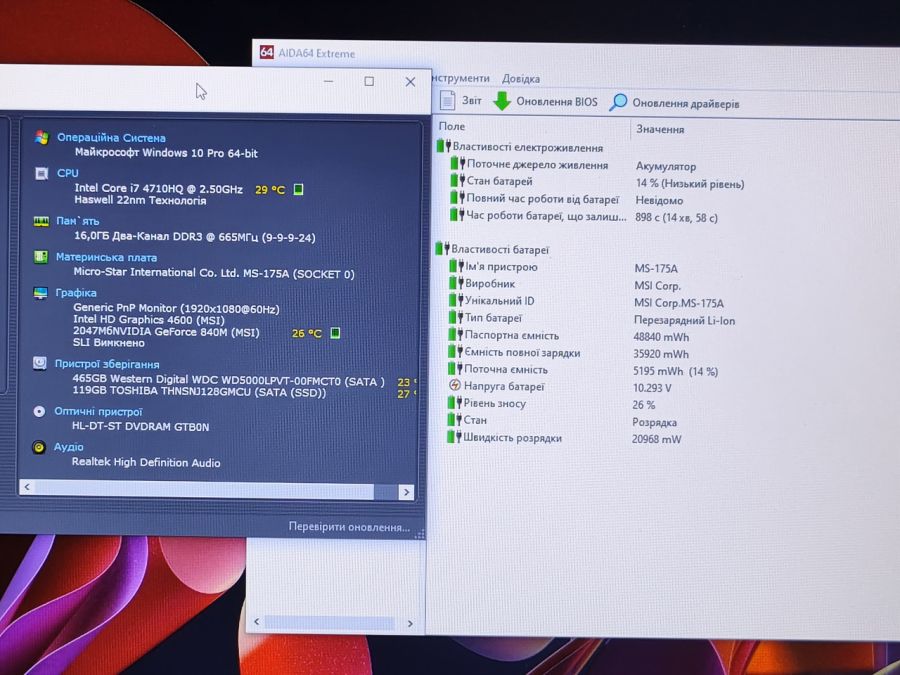900x675 pixels.
Task: Open the Материнська плата section heading
Action: [x=106, y=257]
